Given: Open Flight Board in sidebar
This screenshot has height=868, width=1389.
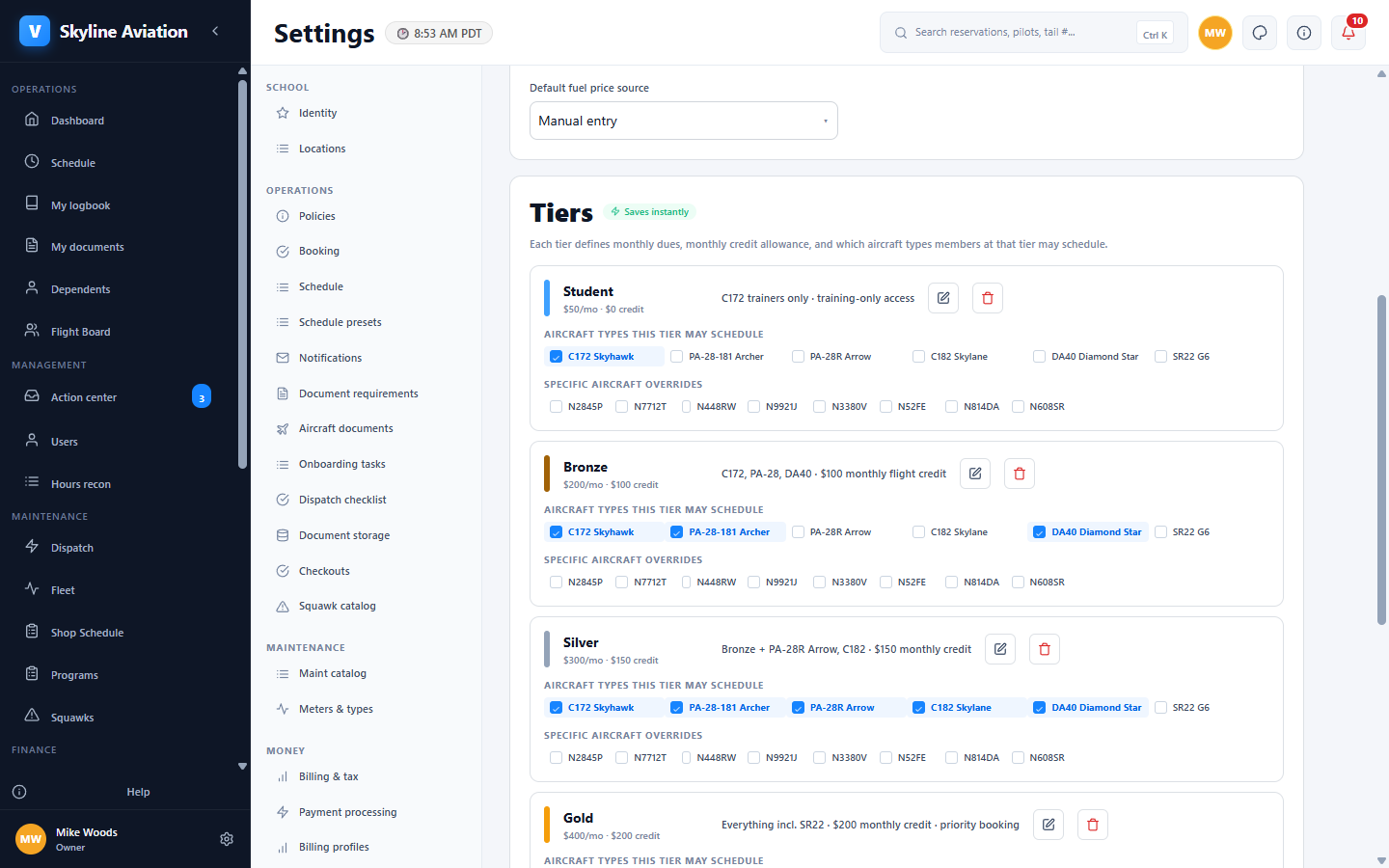Looking at the screenshot, I should (119, 332).
